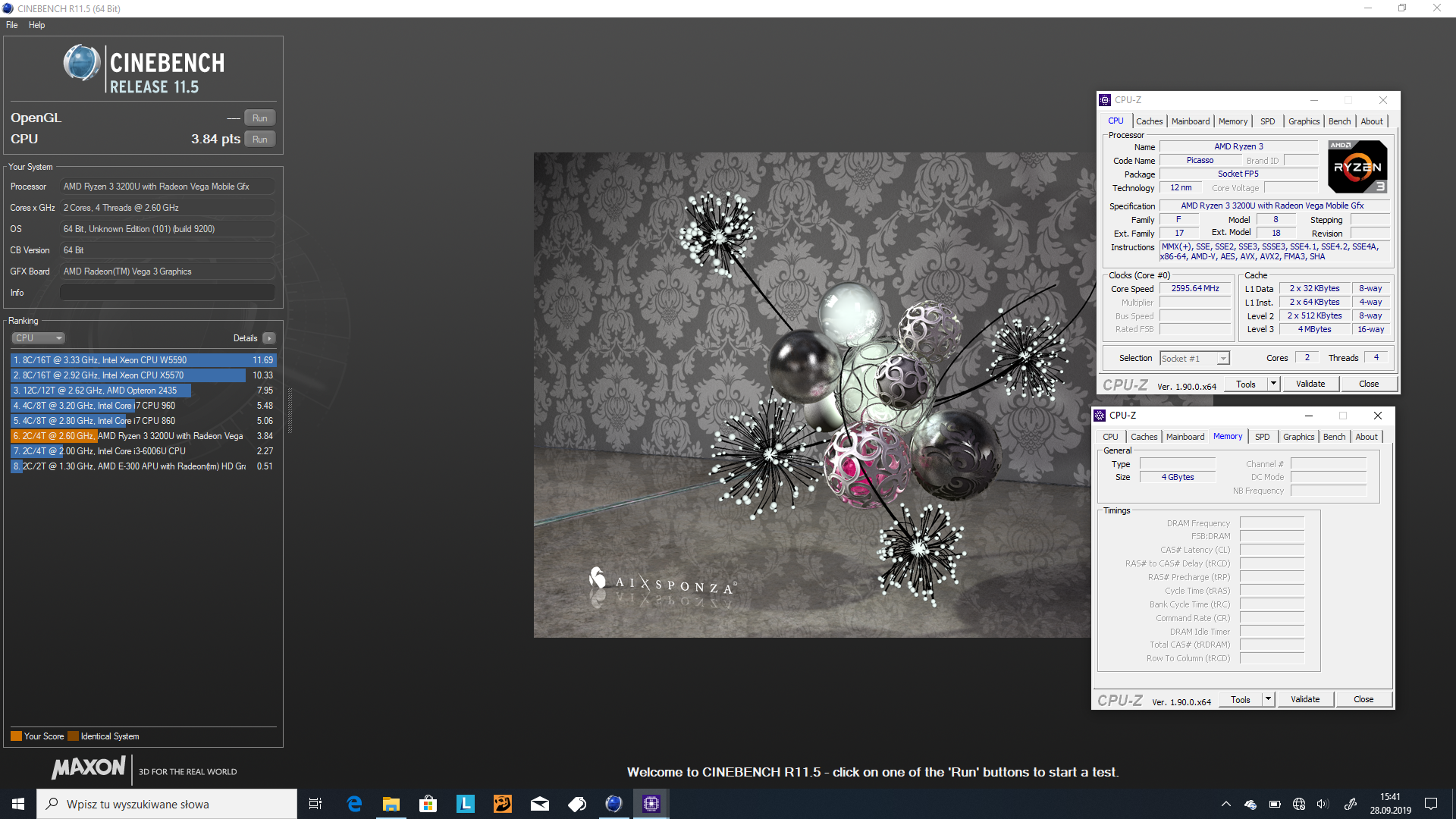Open network settings globe icon in tray
Viewport: 1456px width, 819px height.
pos(1298,804)
